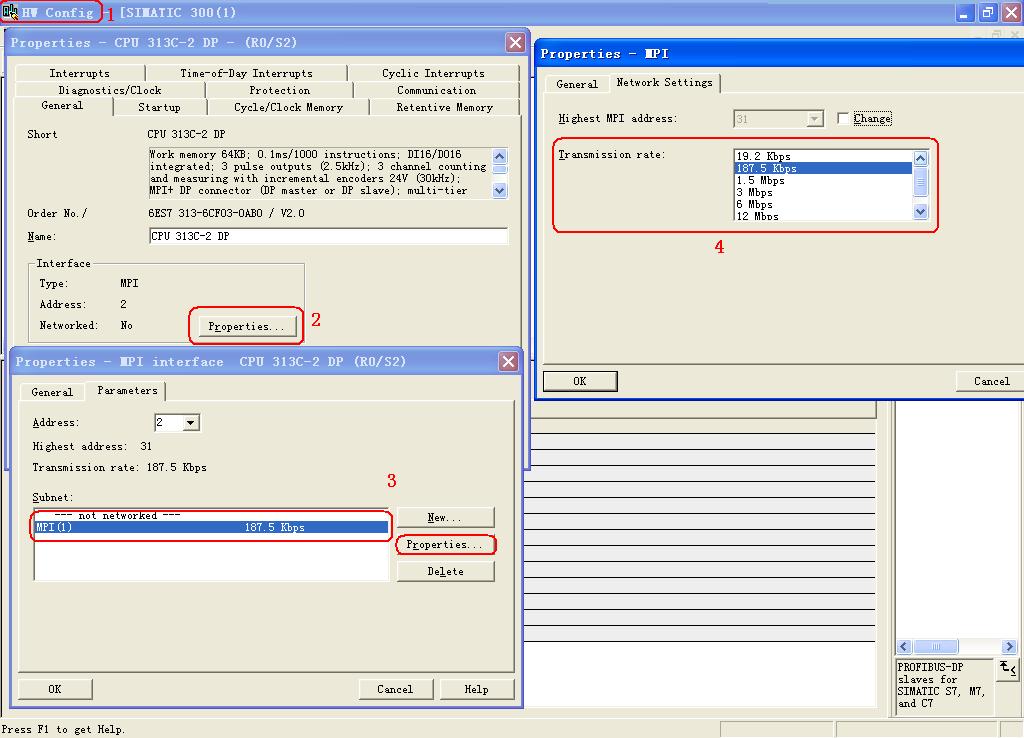1024x738 pixels.
Task: Click the catalog info toggle button icon
Action: click(x=1007, y=669)
